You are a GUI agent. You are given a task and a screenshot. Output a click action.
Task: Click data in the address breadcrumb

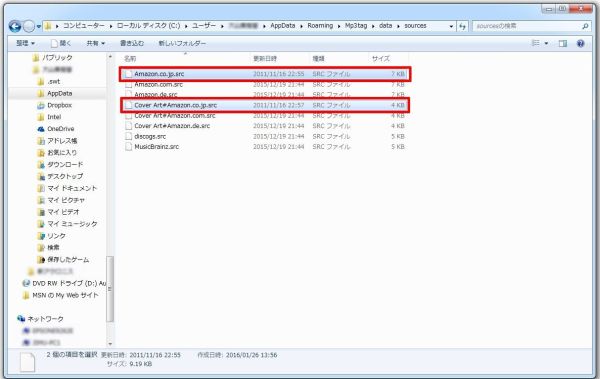pyautogui.click(x=385, y=26)
